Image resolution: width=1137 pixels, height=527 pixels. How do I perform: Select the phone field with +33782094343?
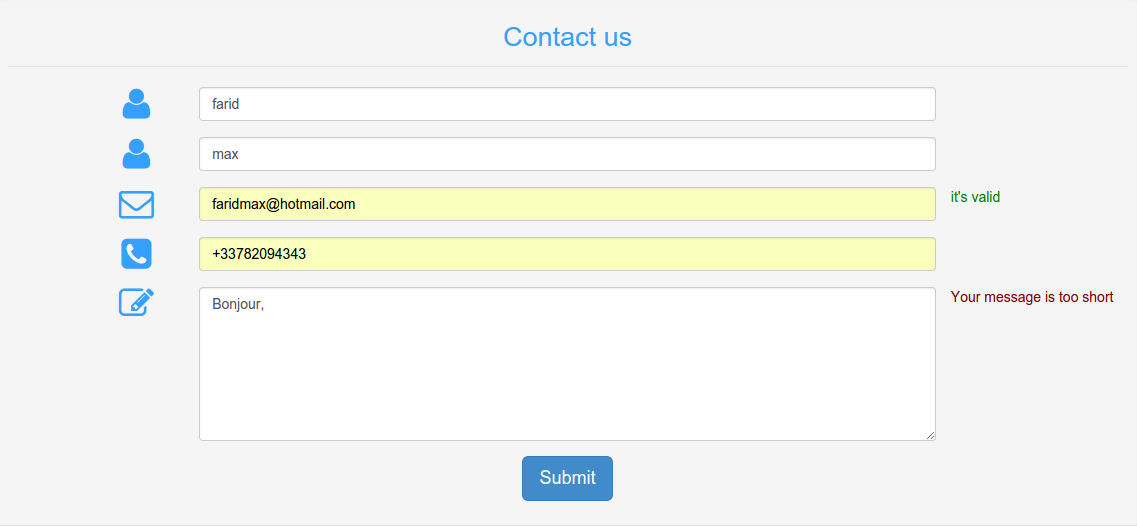coord(567,254)
